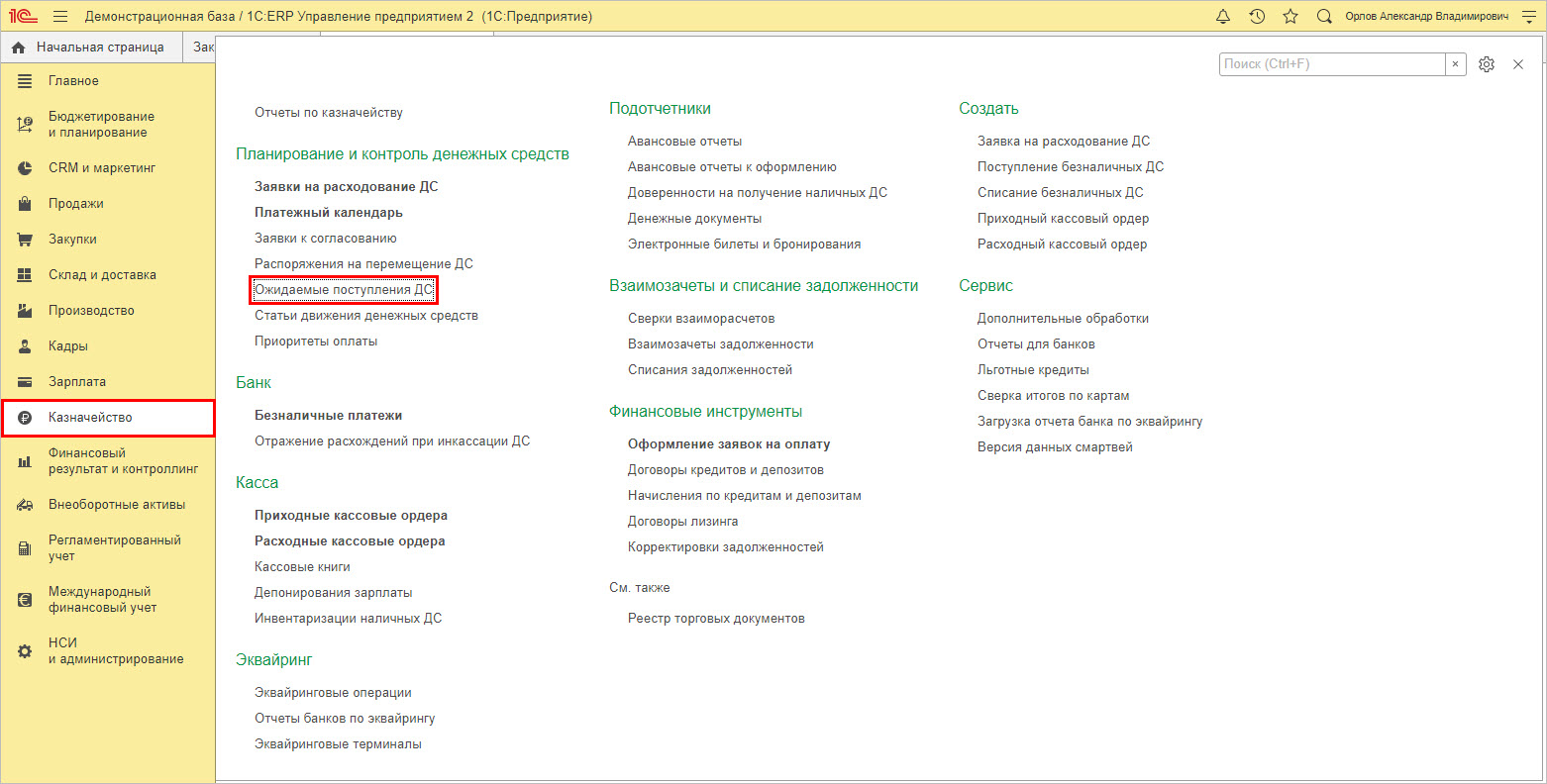1547x784 pixels.
Task: Open Сверка итогов по картам
Action: 1054,395
